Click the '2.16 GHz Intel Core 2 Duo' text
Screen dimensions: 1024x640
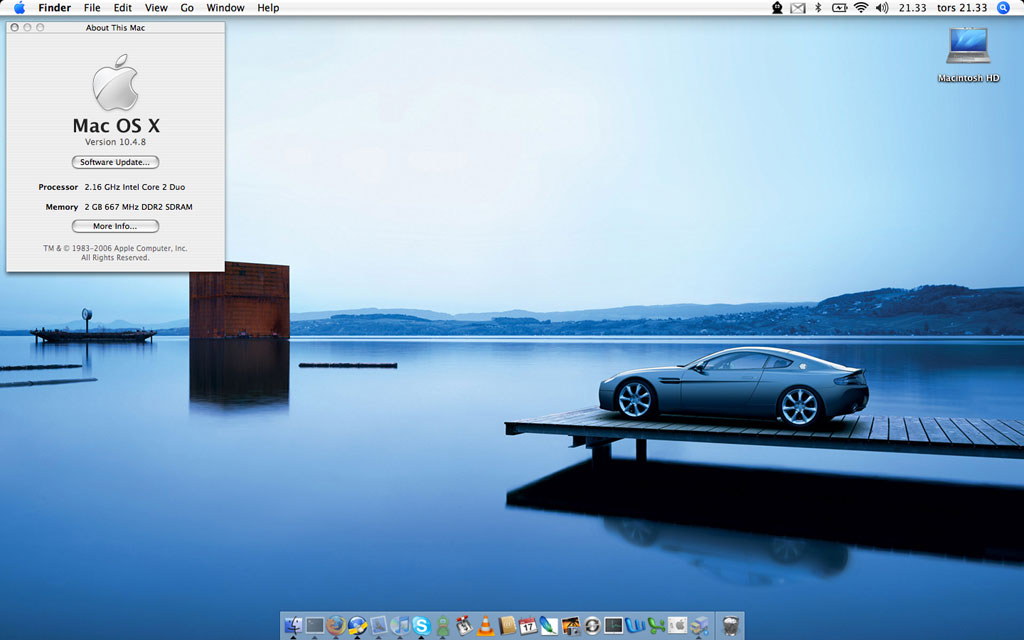pyautogui.click(x=135, y=187)
